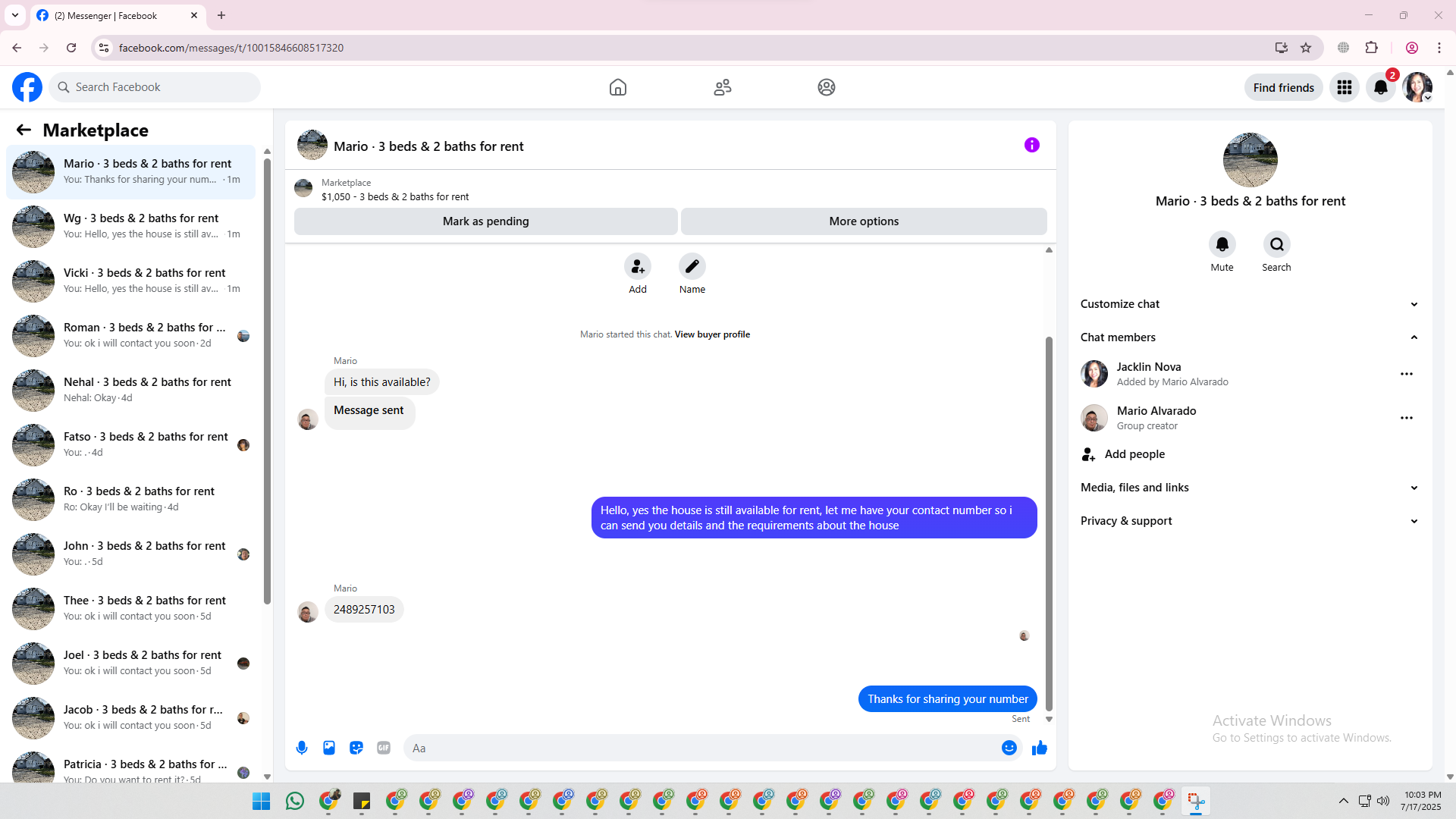Search in conversation magnifier icon

(x=1277, y=244)
